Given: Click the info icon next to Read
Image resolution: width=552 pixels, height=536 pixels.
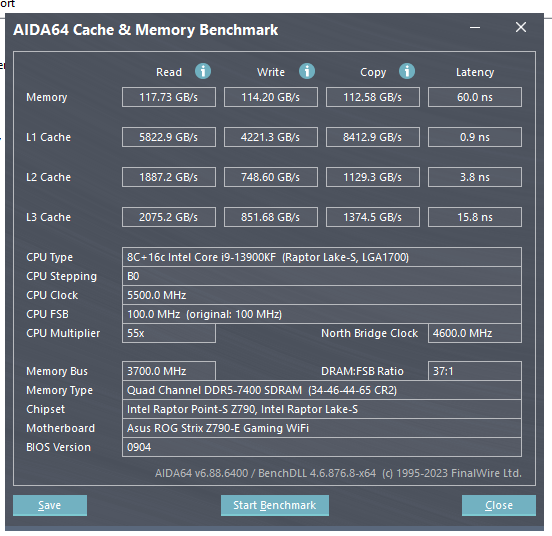Looking at the screenshot, I should pyautogui.click(x=203, y=71).
